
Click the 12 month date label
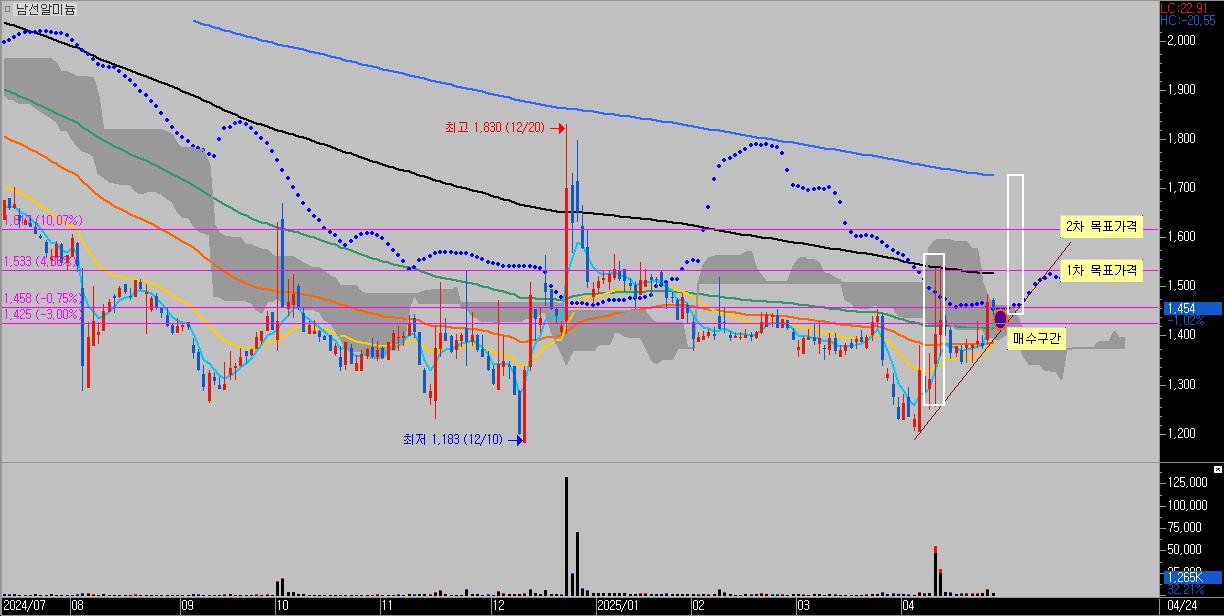coord(499,605)
